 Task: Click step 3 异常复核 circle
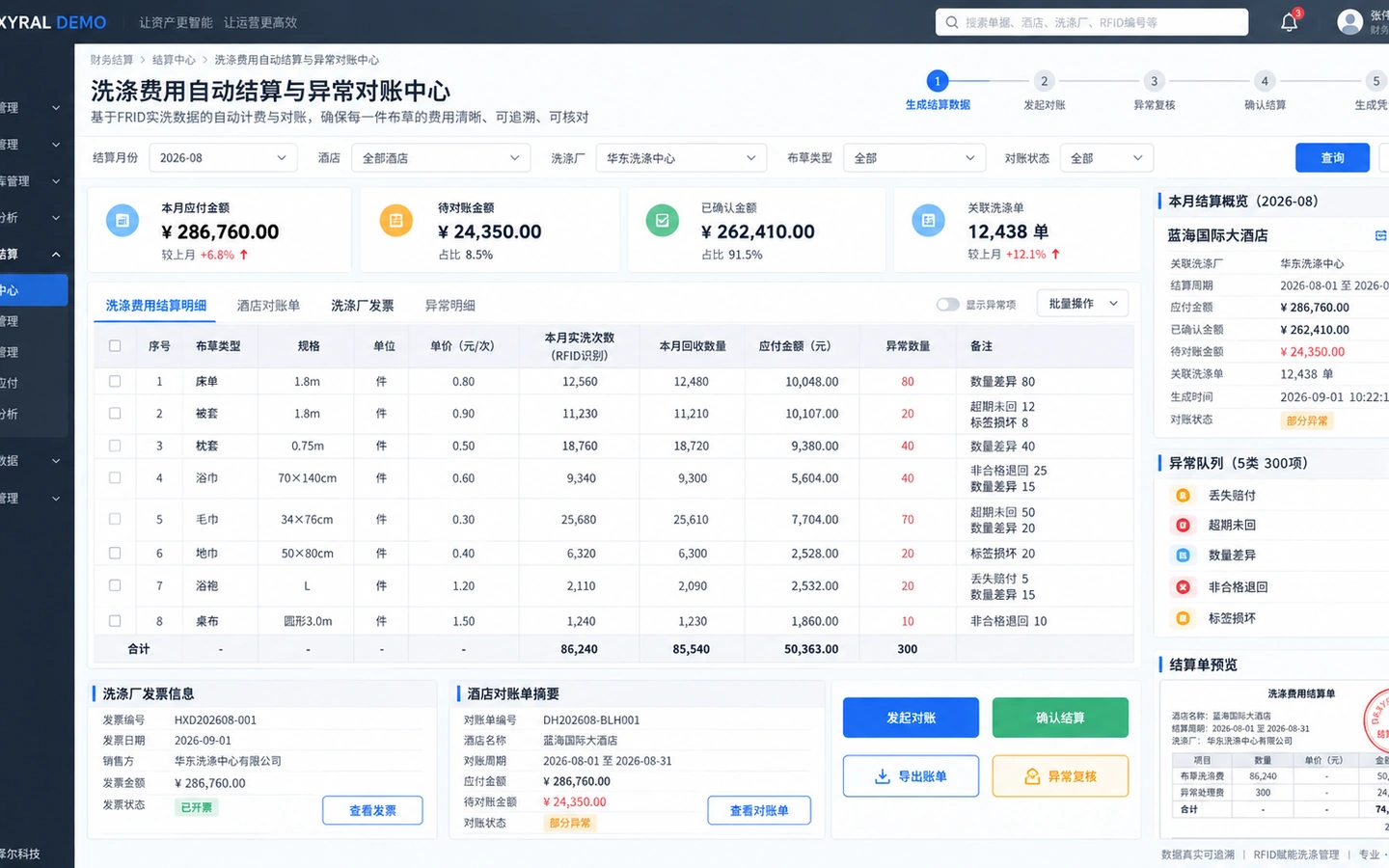coord(1154,81)
